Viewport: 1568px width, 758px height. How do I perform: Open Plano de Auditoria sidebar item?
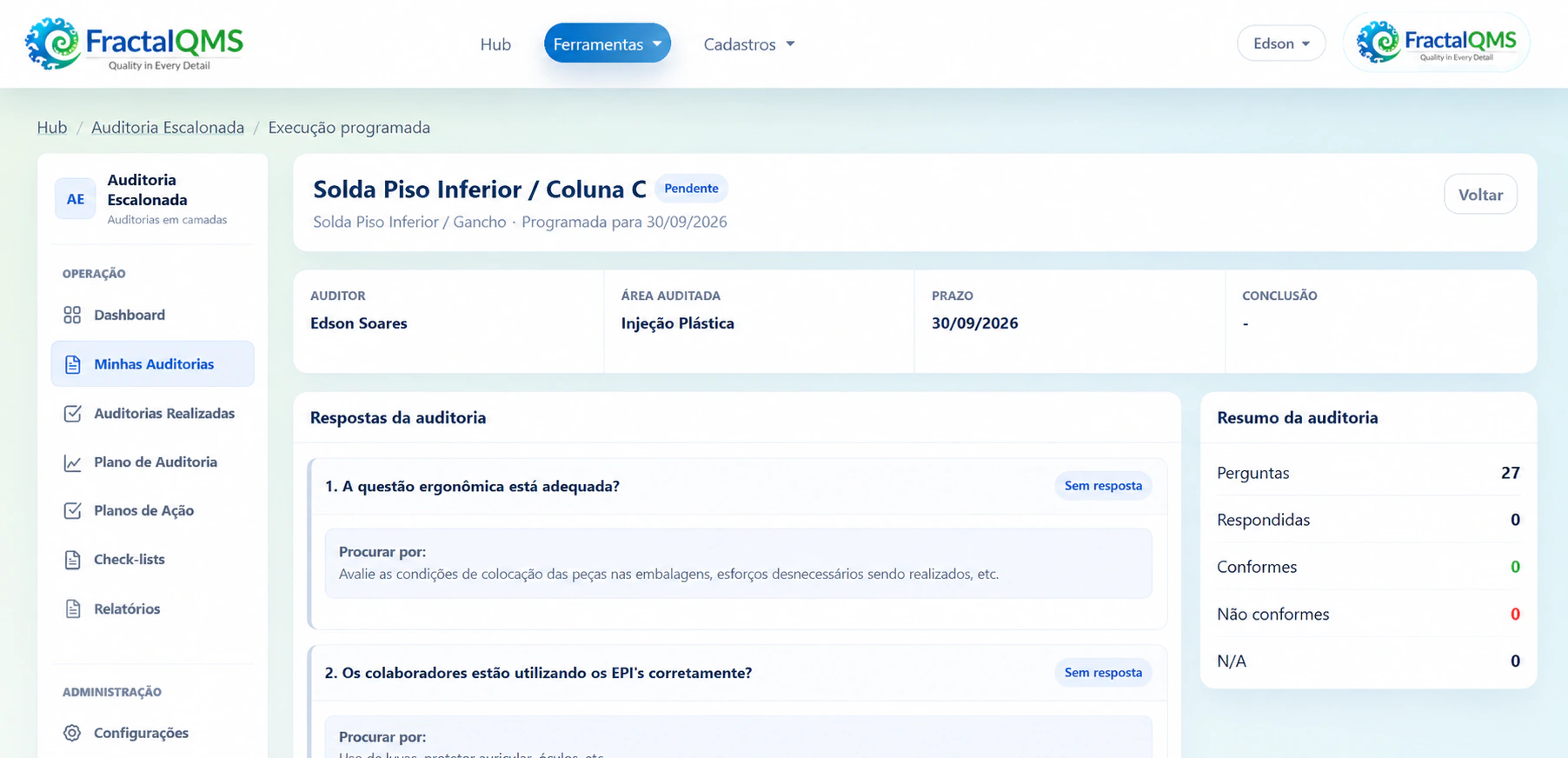click(152, 462)
